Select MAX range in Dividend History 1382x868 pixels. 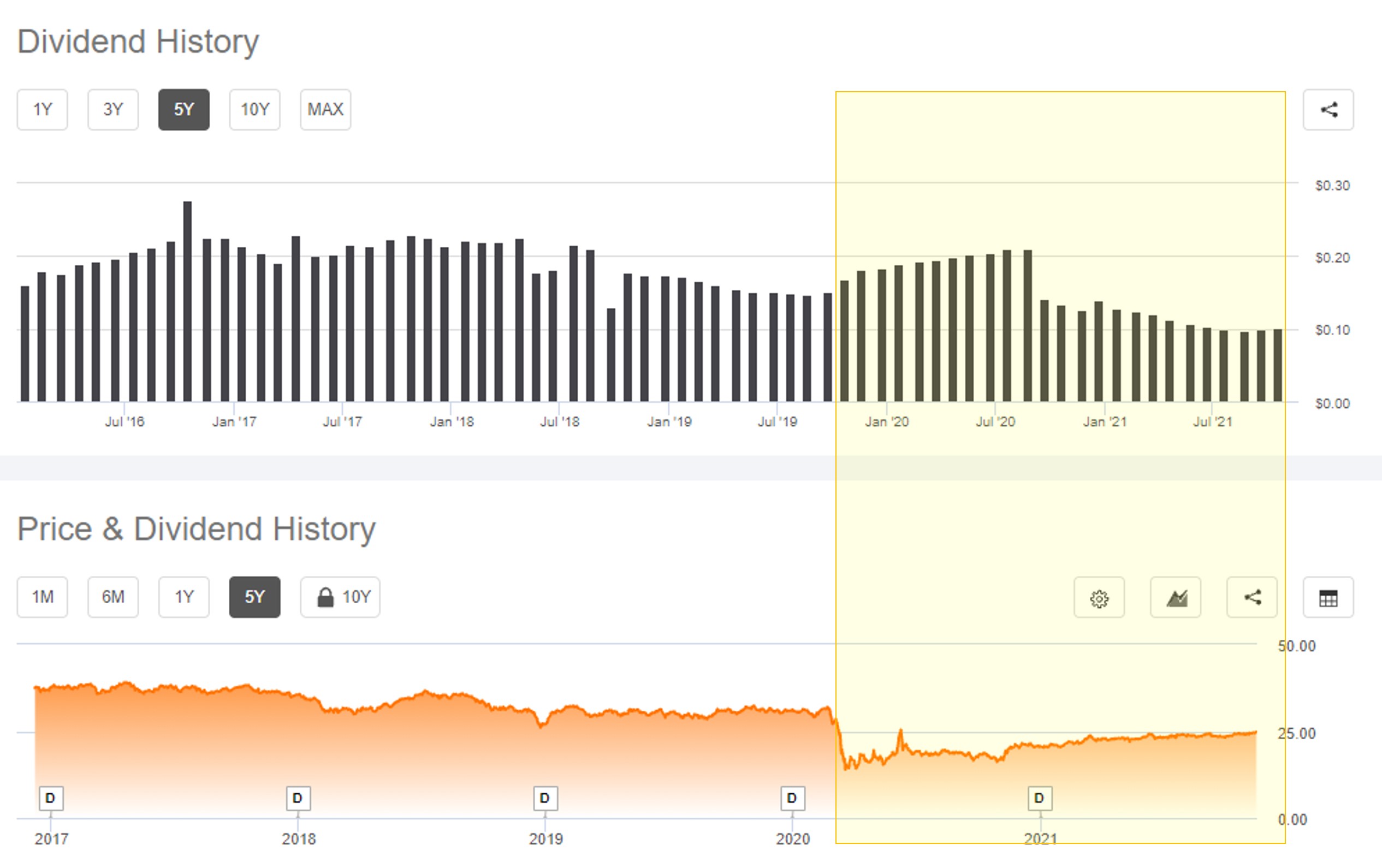coord(325,110)
